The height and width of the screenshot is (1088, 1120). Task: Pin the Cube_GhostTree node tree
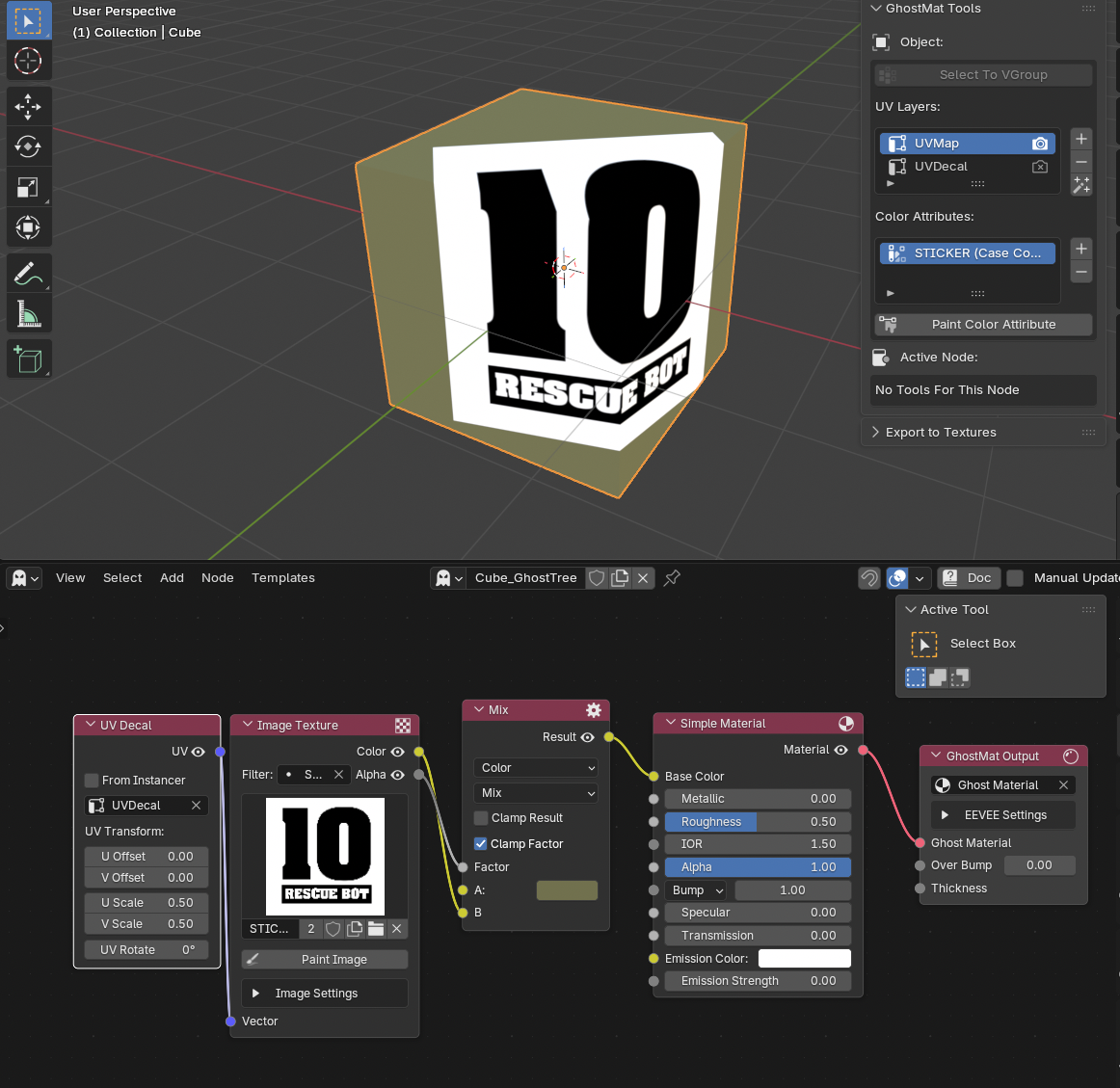(672, 578)
